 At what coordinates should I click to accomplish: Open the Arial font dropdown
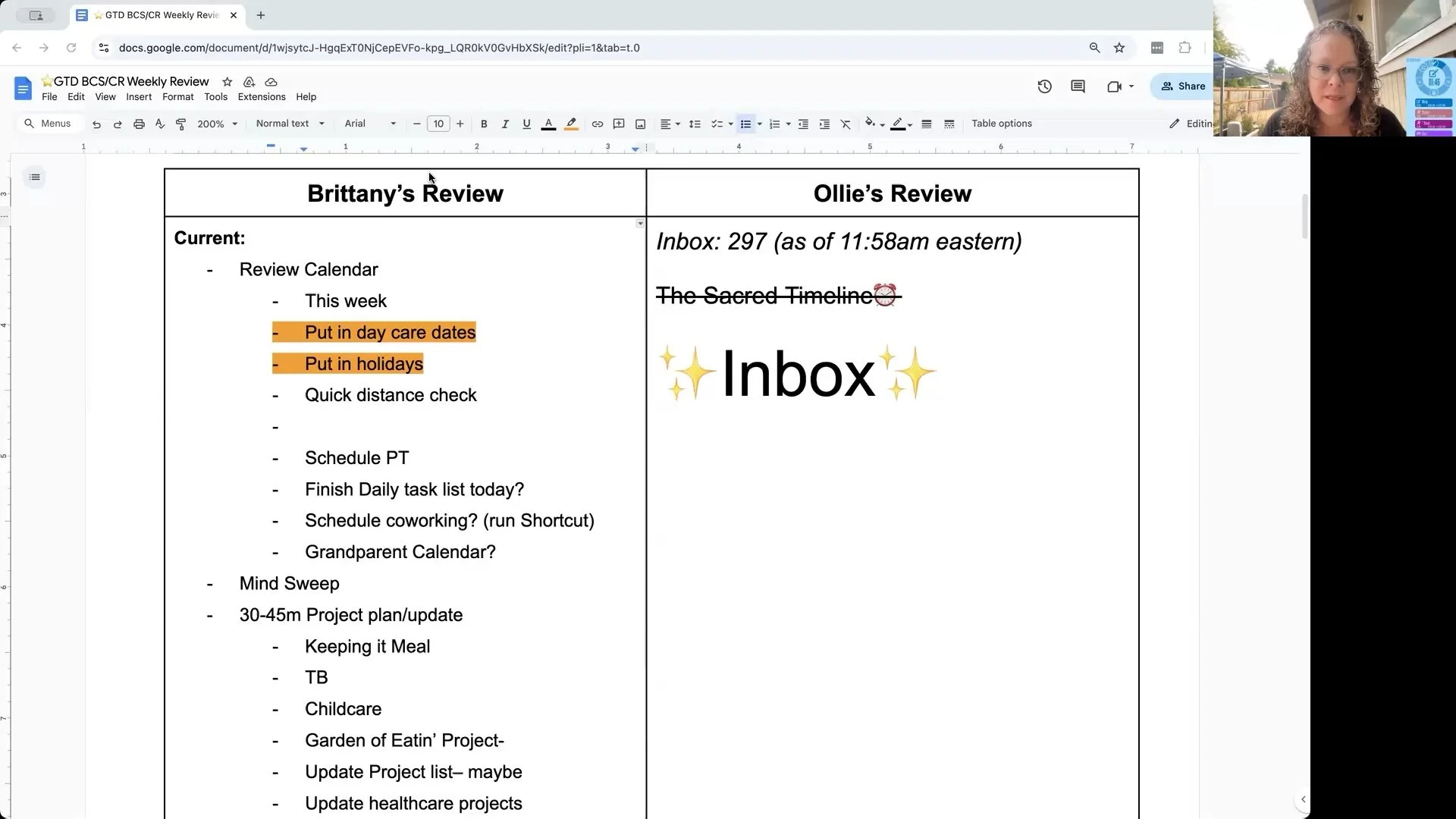pyautogui.click(x=369, y=124)
